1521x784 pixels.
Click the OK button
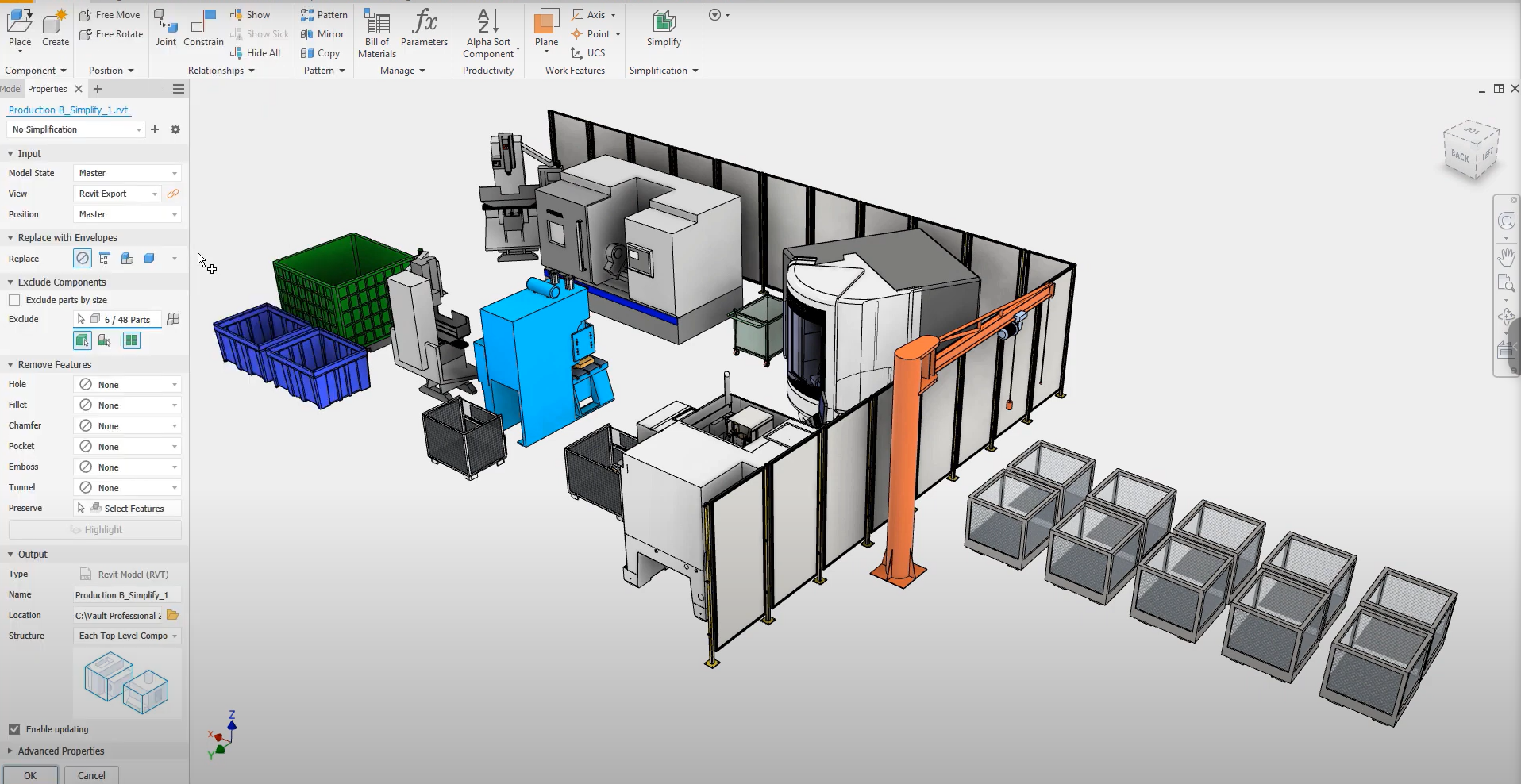point(30,775)
